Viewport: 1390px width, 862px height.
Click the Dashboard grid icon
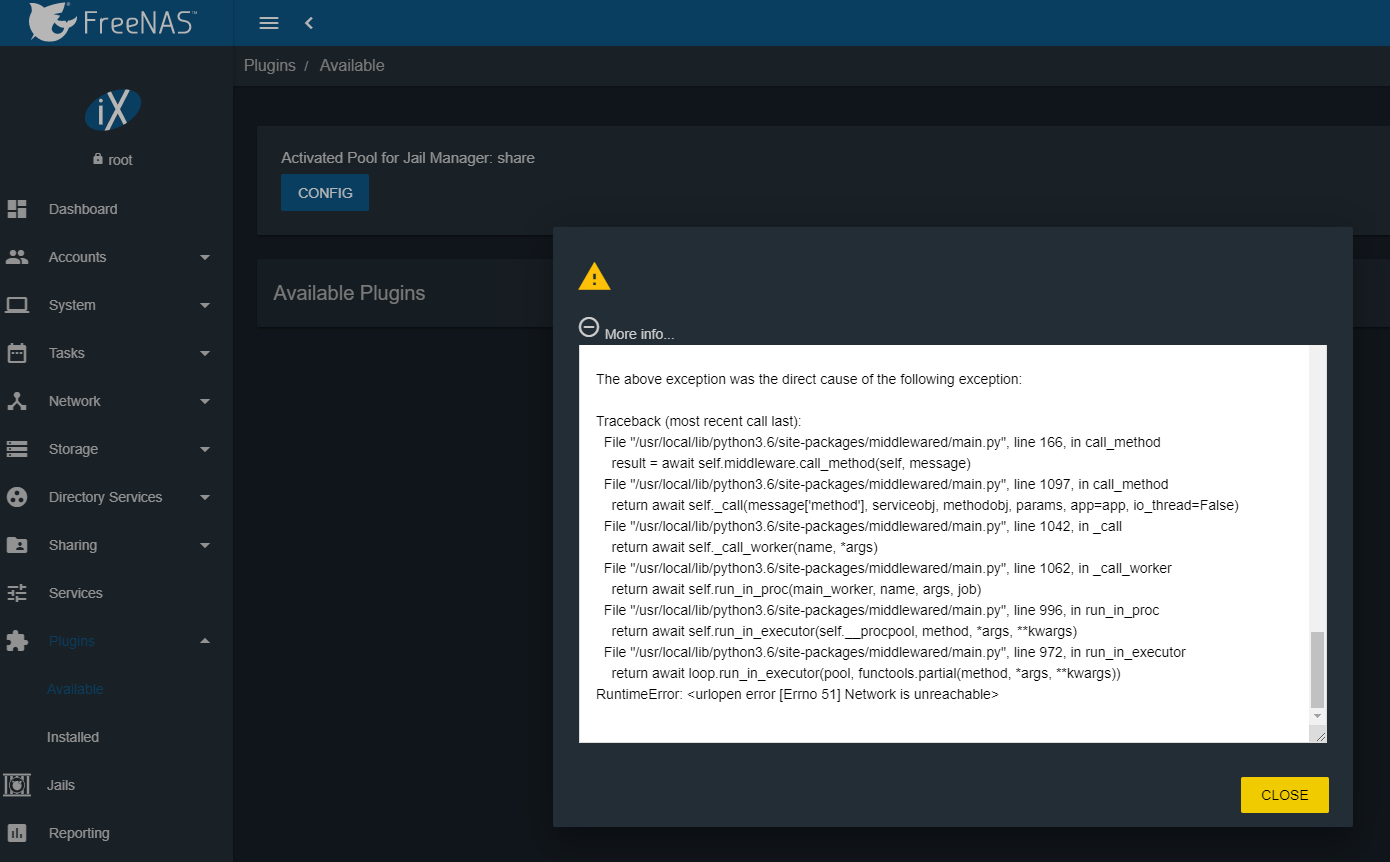click(x=17, y=209)
